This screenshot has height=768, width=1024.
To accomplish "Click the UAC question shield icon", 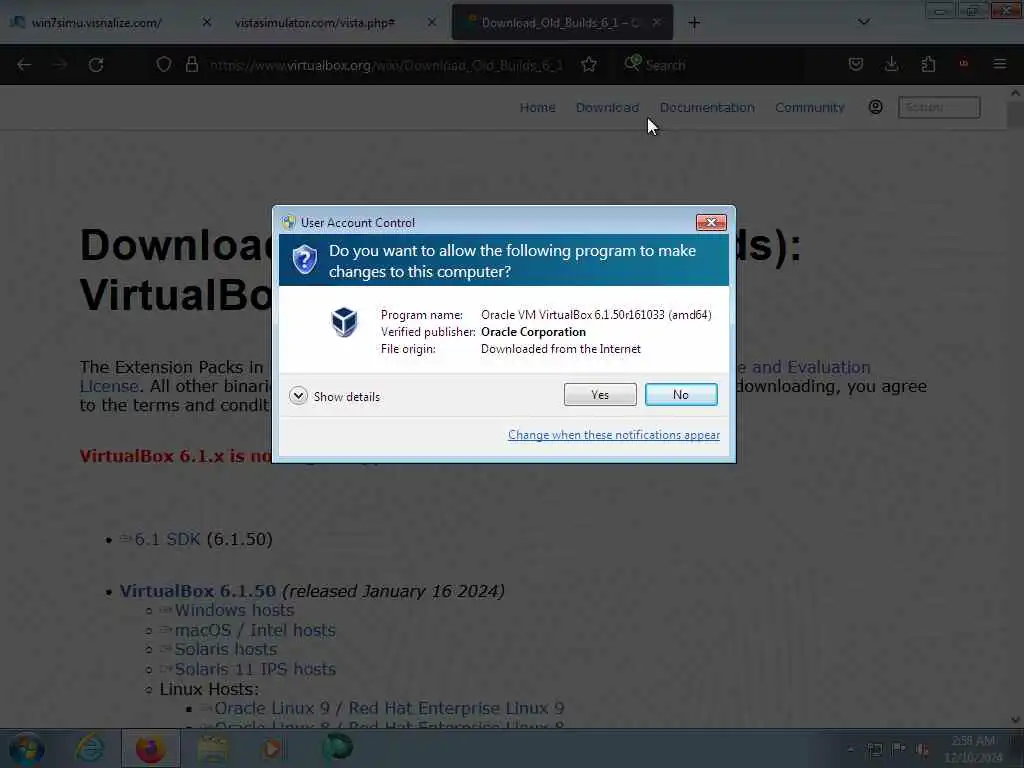I will pos(304,260).
